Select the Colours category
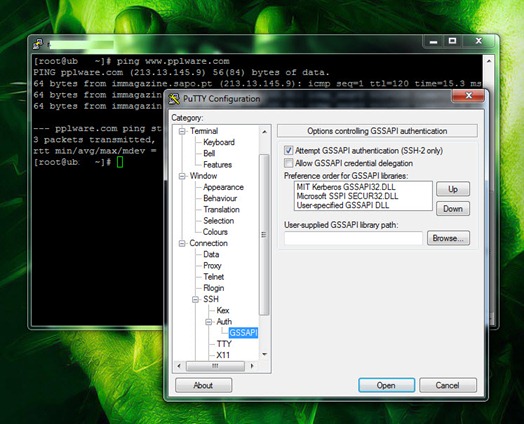Viewport: 524px width, 424px height. click(215, 232)
